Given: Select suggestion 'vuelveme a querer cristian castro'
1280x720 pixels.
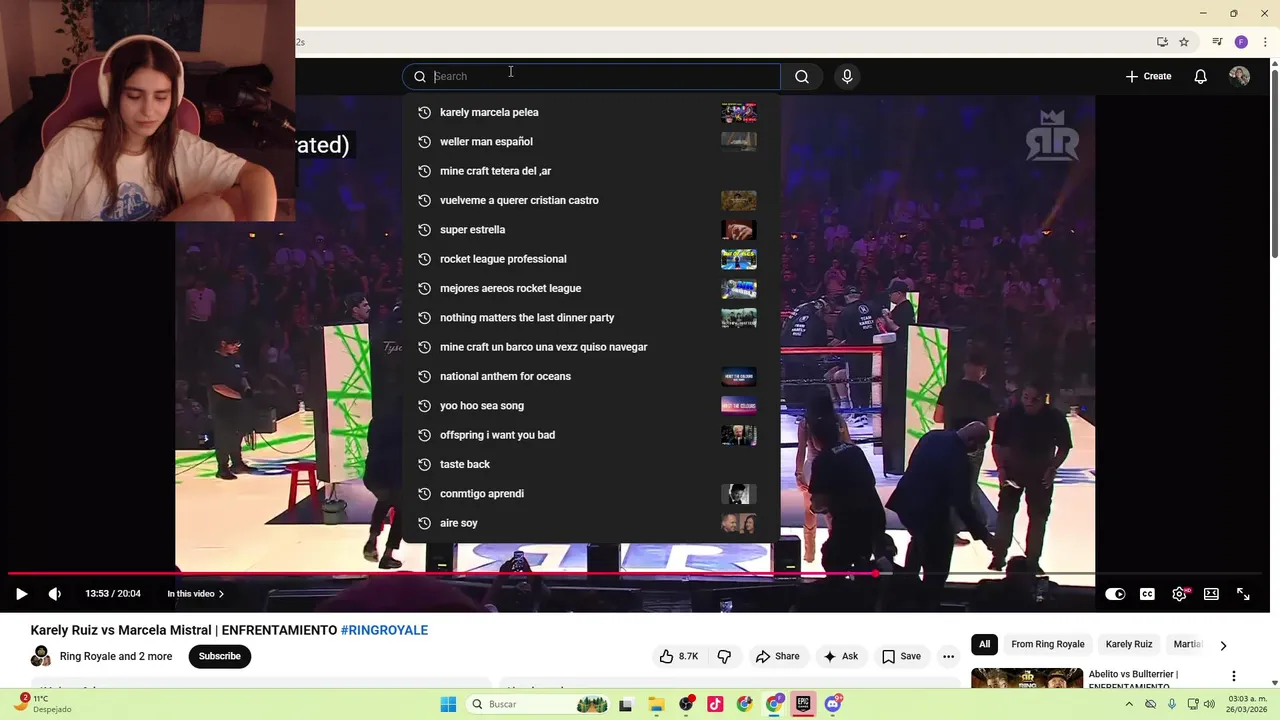Looking at the screenshot, I should [x=591, y=200].
